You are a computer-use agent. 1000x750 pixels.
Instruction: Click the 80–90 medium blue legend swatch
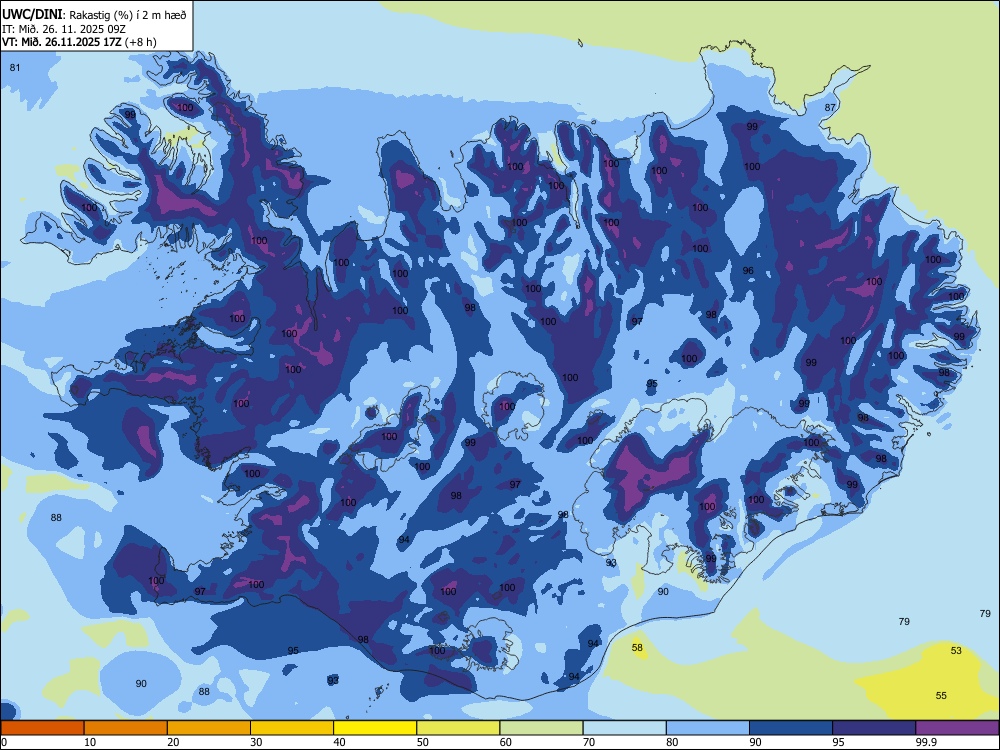pyautogui.click(x=708, y=728)
